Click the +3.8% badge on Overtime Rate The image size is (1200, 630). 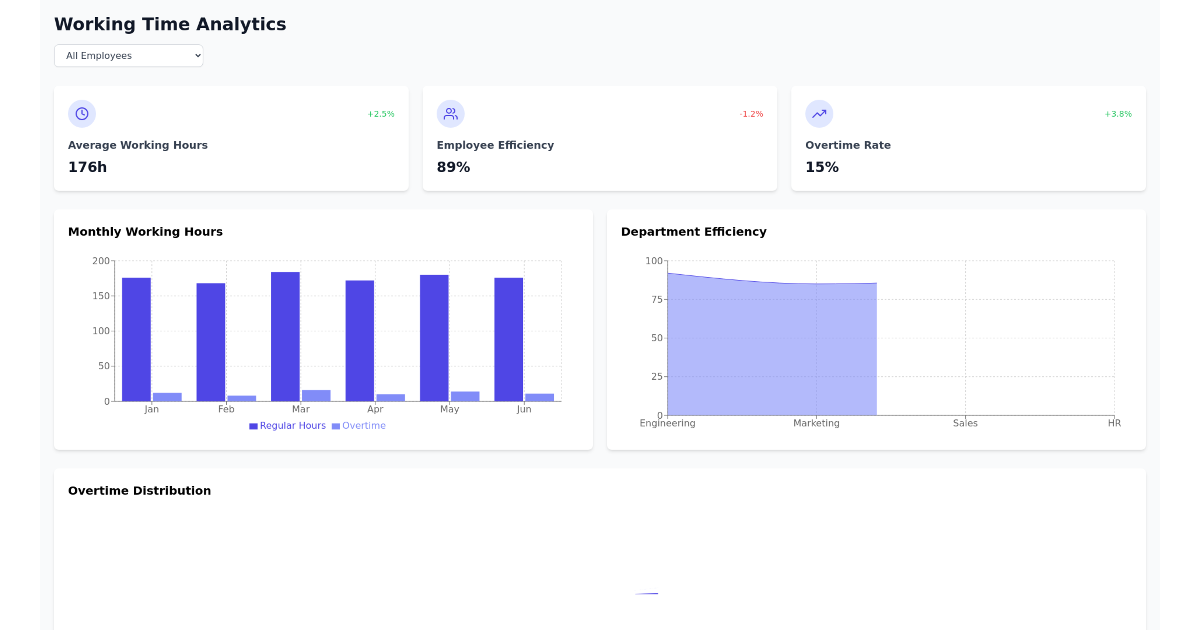(1120, 114)
